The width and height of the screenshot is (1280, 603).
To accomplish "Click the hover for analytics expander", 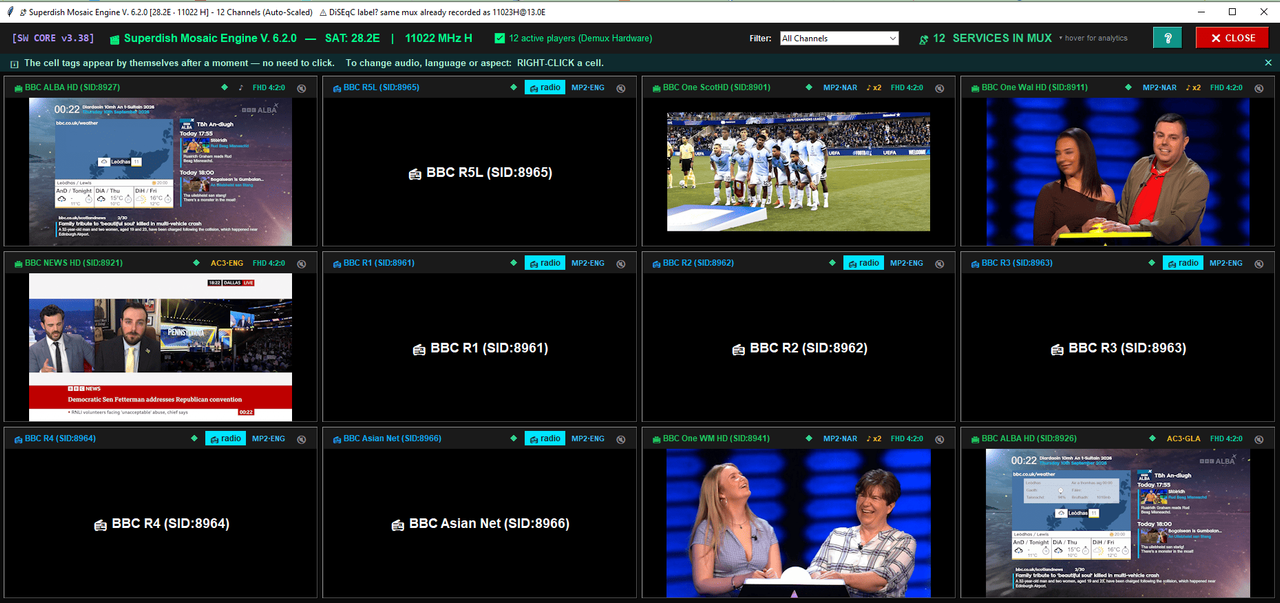I will (1094, 39).
